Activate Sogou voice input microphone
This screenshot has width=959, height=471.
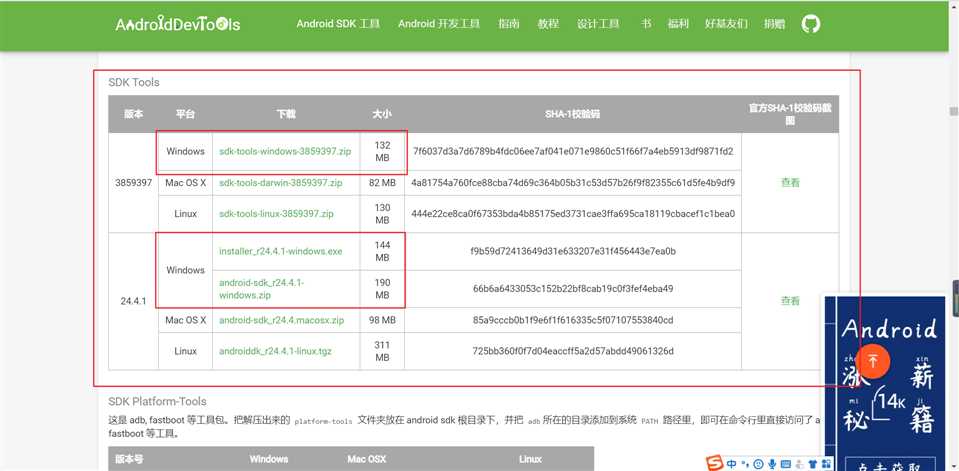[x=772, y=464]
